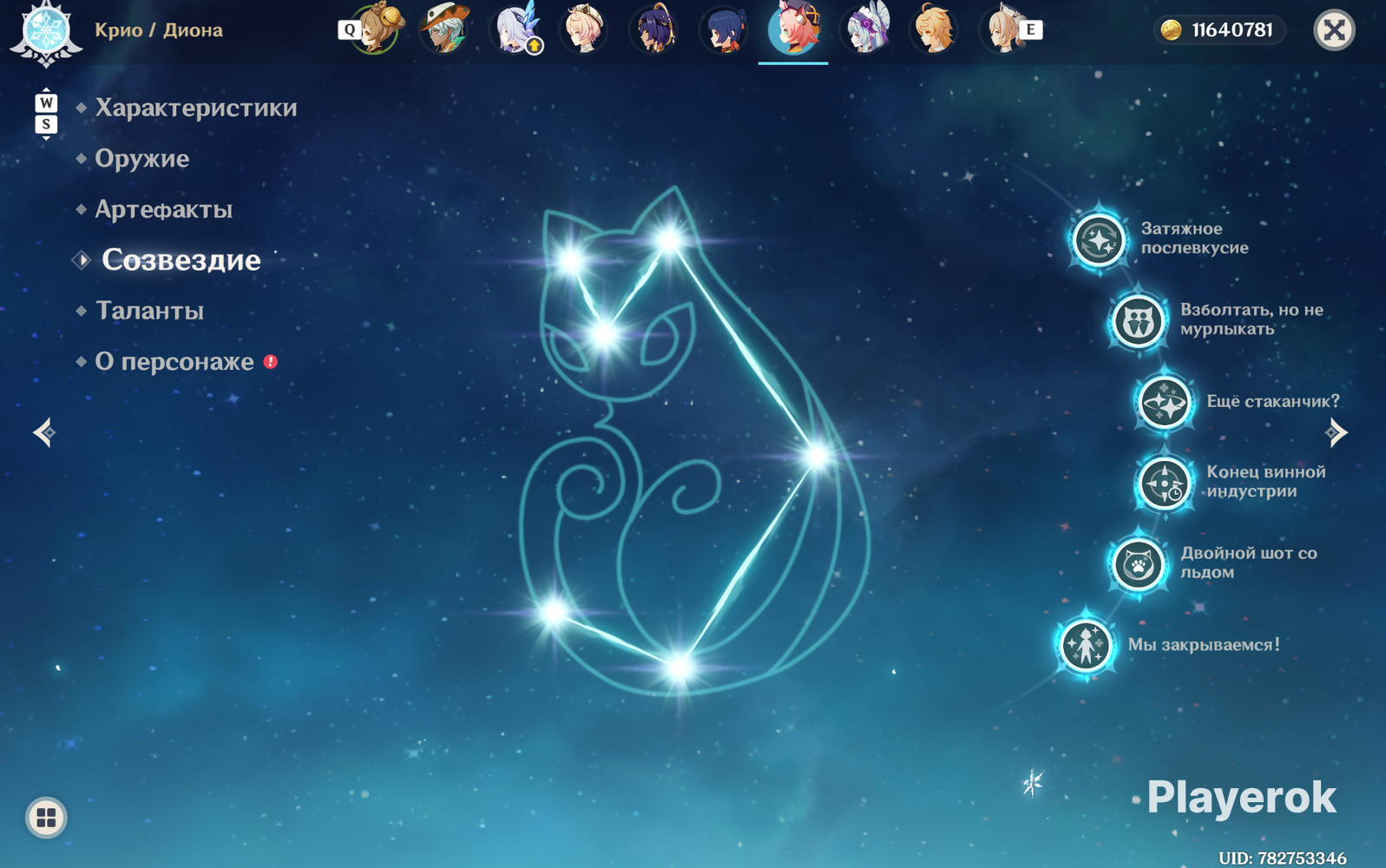The image size is (1386, 868).
Task: Select the brown-haired character avatar with golden bell
Action: pyautogui.click(x=377, y=30)
